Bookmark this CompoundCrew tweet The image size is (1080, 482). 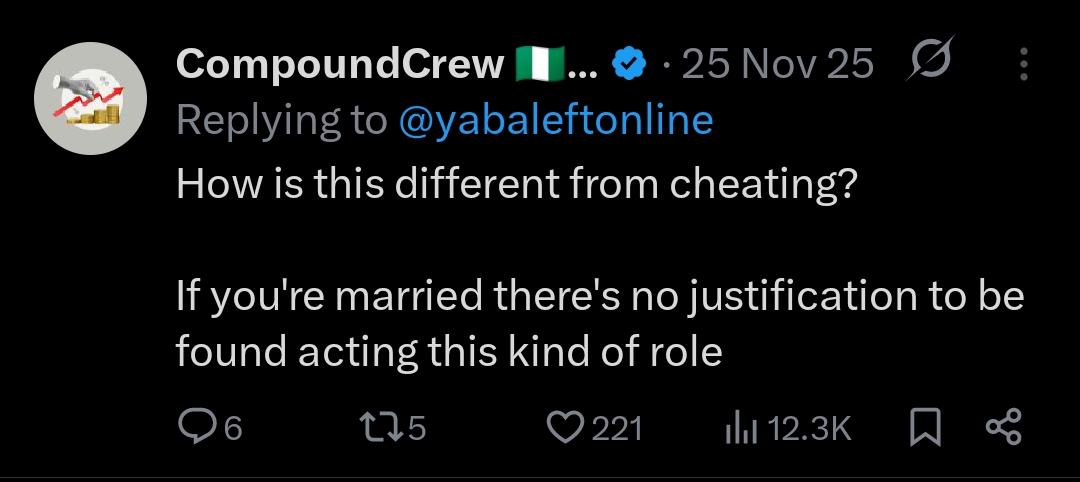coord(926,429)
